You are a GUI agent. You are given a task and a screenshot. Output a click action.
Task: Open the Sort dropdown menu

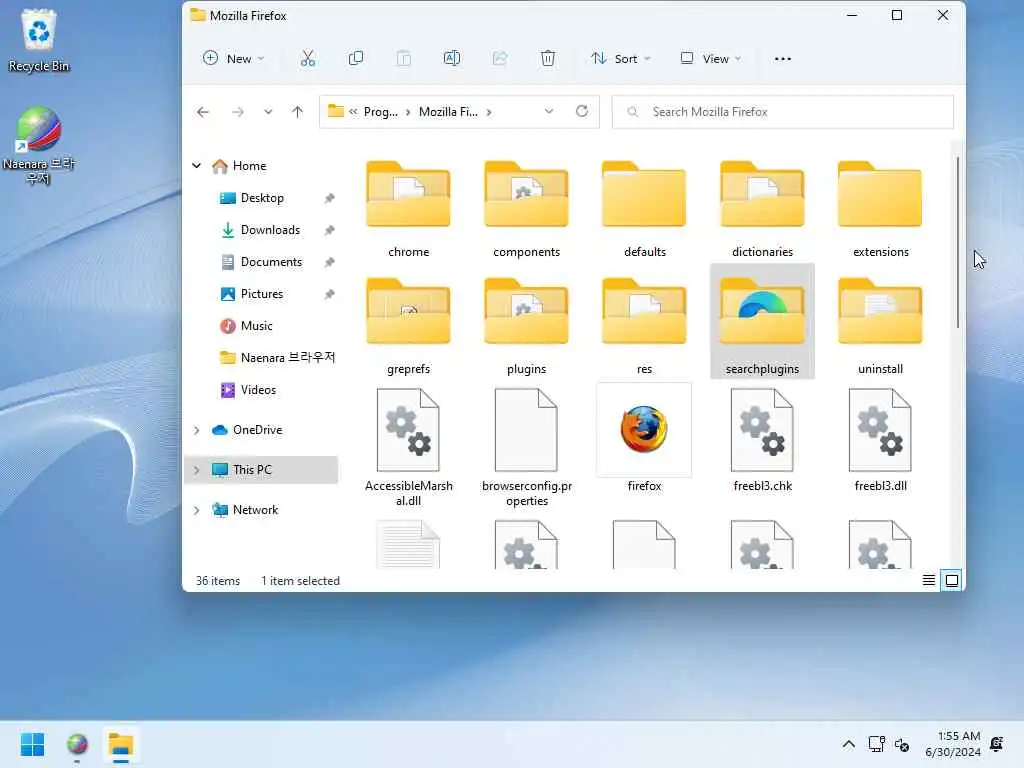620,59
